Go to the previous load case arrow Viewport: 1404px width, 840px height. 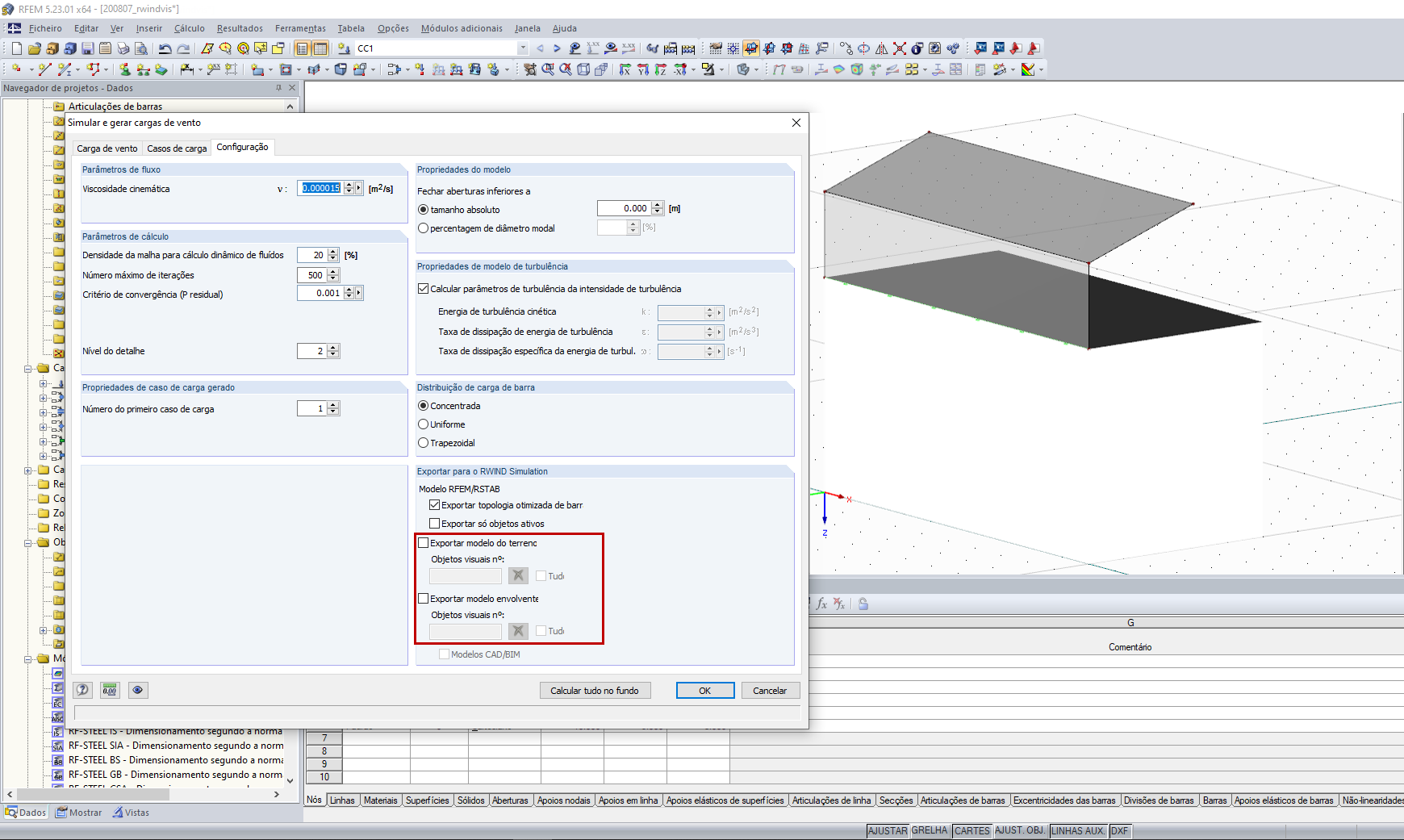(540, 48)
